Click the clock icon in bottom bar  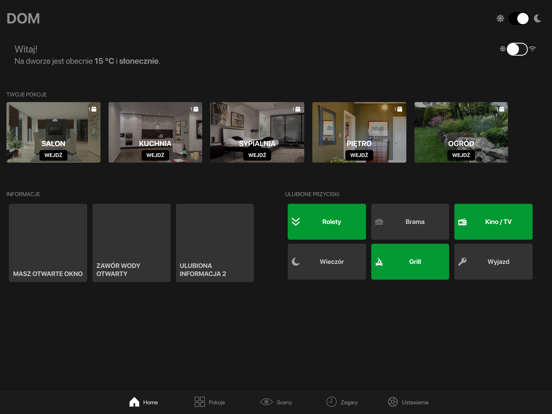click(x=331, y=402)
